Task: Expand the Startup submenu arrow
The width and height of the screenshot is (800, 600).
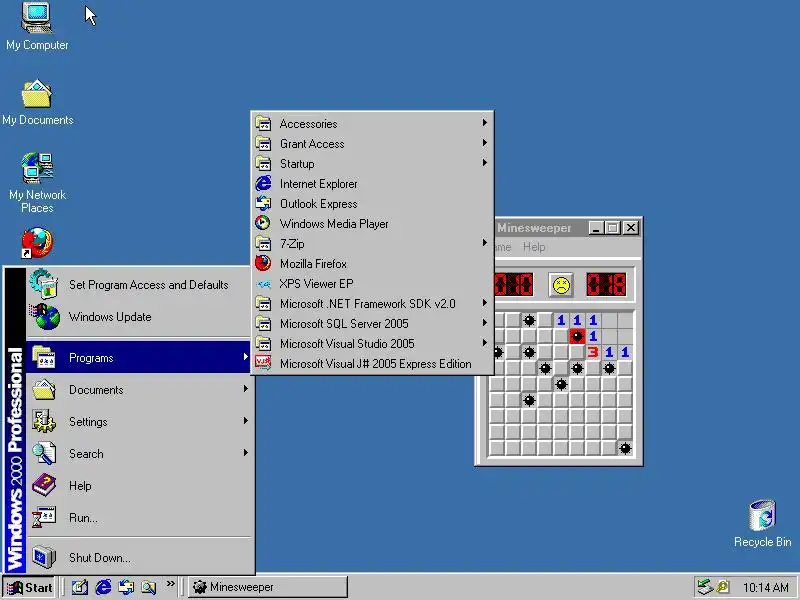Action: 485,163
